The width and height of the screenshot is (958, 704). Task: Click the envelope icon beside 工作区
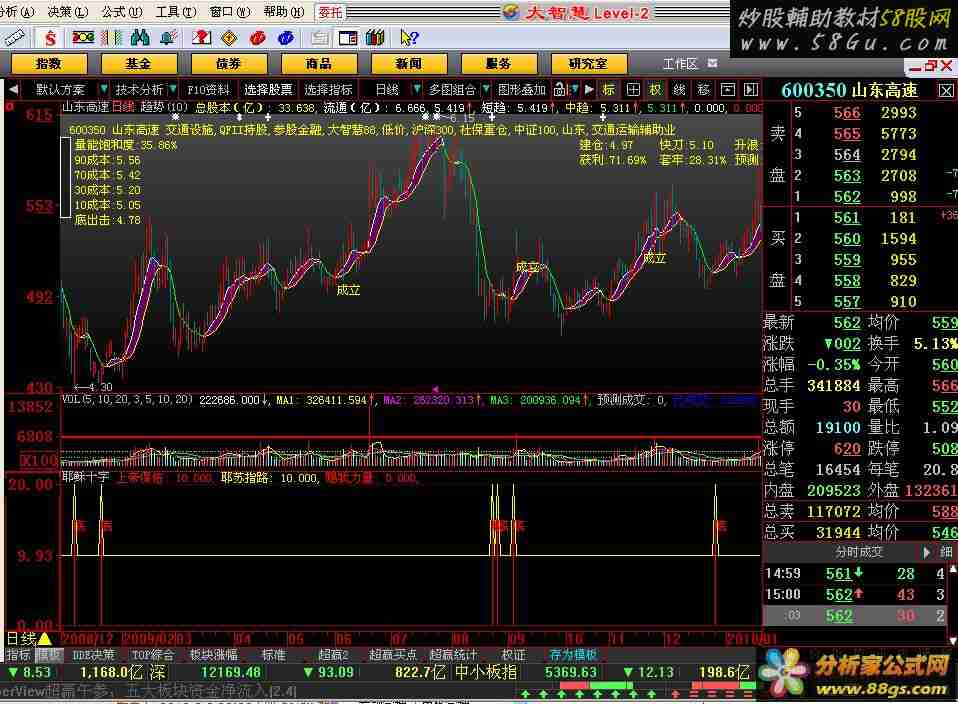(712, 64)
